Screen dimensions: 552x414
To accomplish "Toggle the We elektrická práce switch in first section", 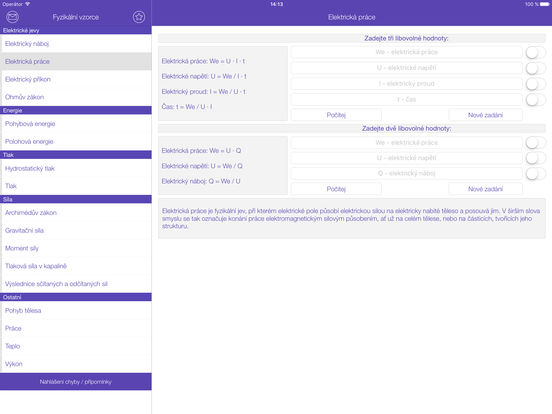I will 535,52.
